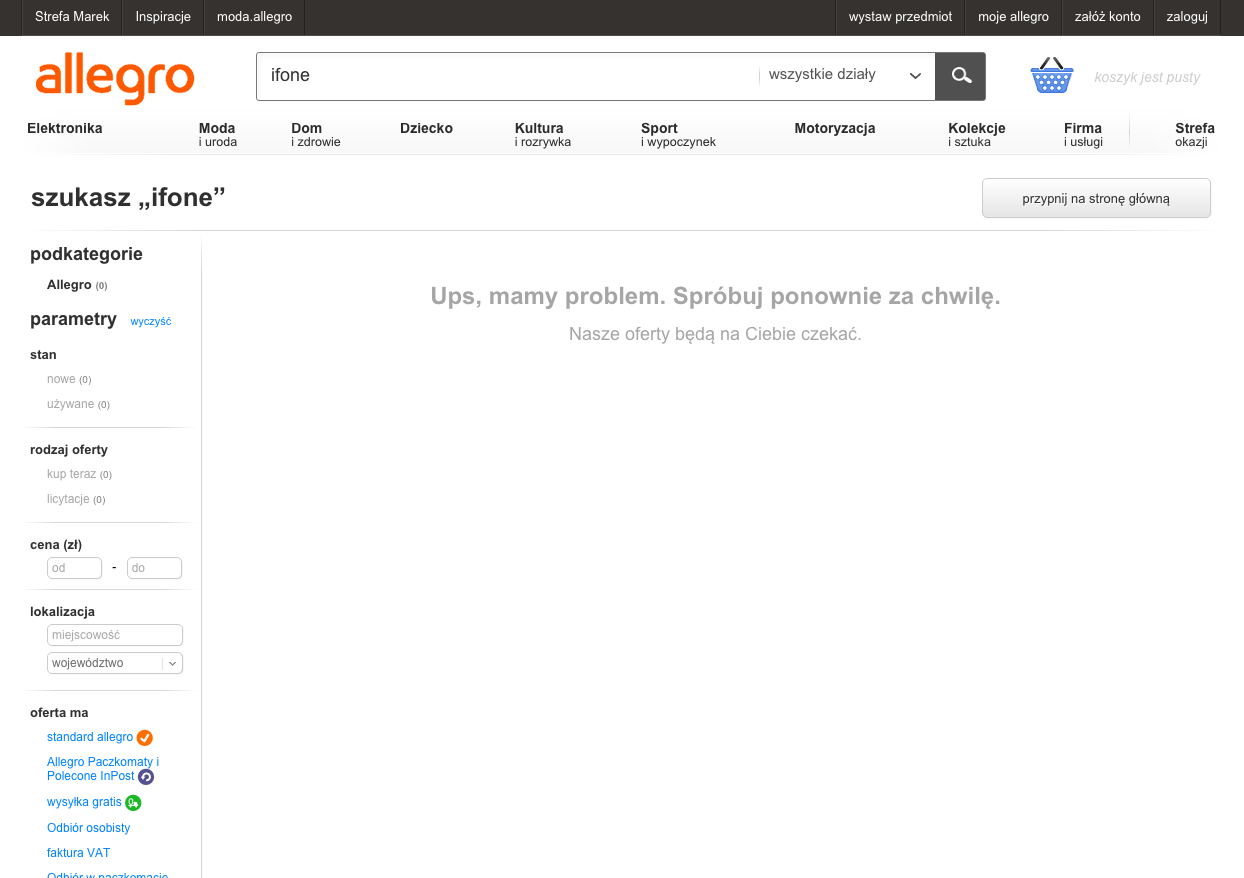Click the podkategorie heading
The image size is (1244, 878).
click(x=86, y=254)
